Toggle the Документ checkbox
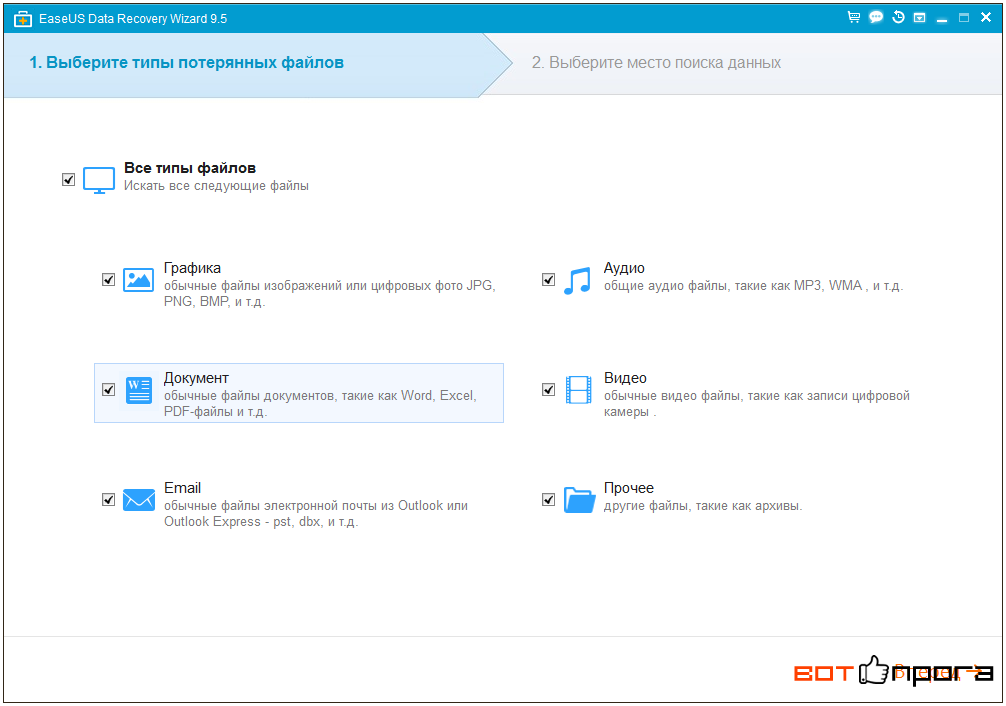 108,390
